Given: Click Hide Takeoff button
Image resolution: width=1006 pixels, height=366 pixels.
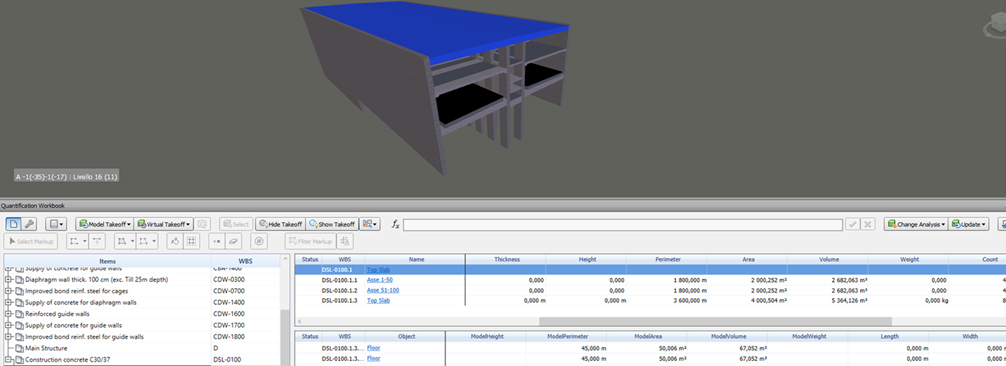Looking at the screenshot, I should pos(280,224).
